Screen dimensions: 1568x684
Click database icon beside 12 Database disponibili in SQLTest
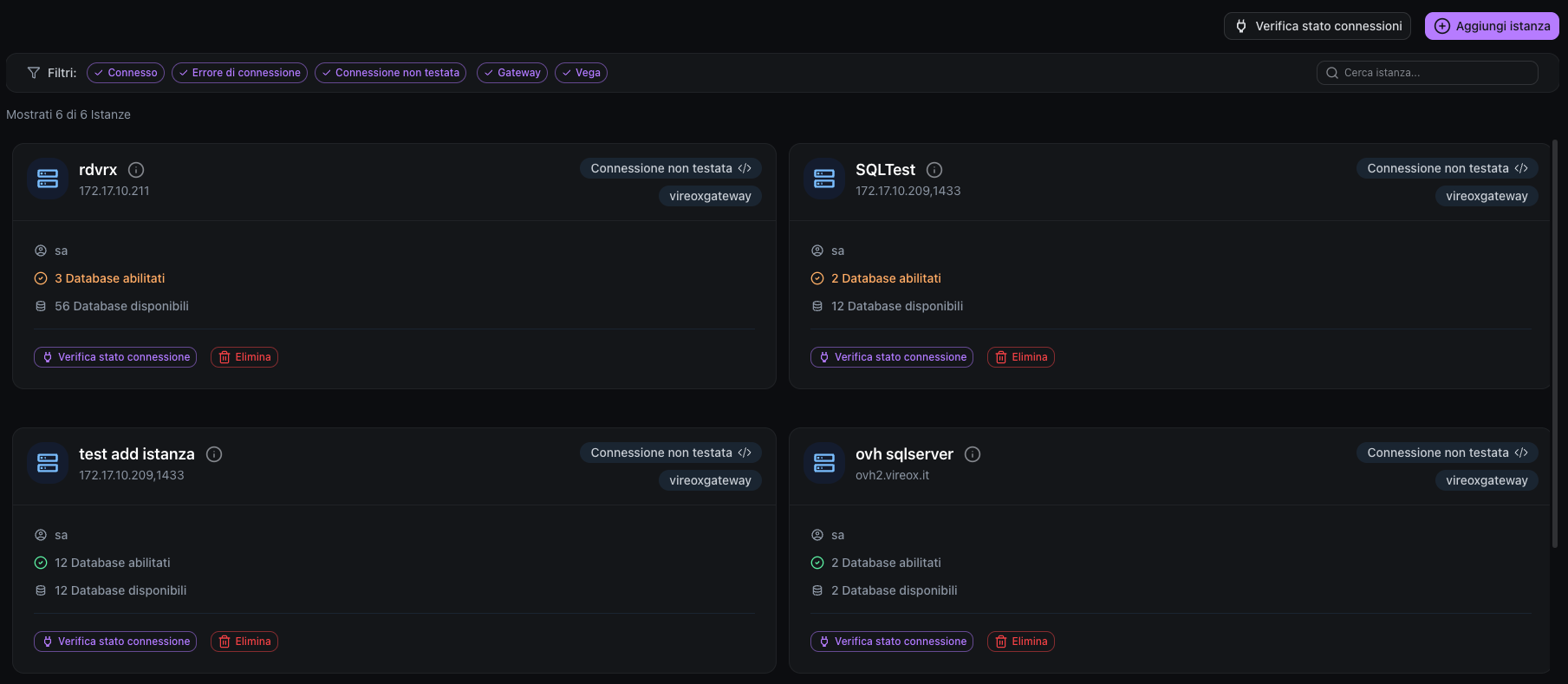point(817,306)
